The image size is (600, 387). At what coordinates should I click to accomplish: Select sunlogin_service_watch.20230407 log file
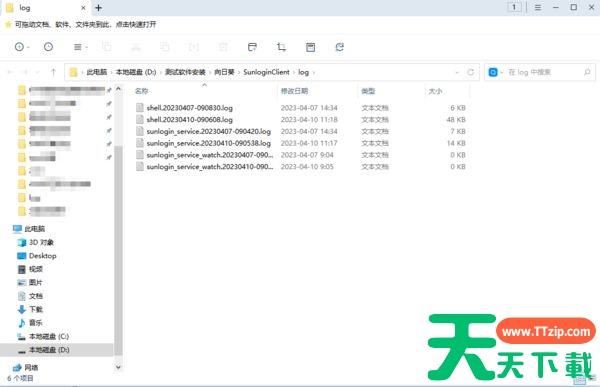pyautogui.click(x=210, y=155)
